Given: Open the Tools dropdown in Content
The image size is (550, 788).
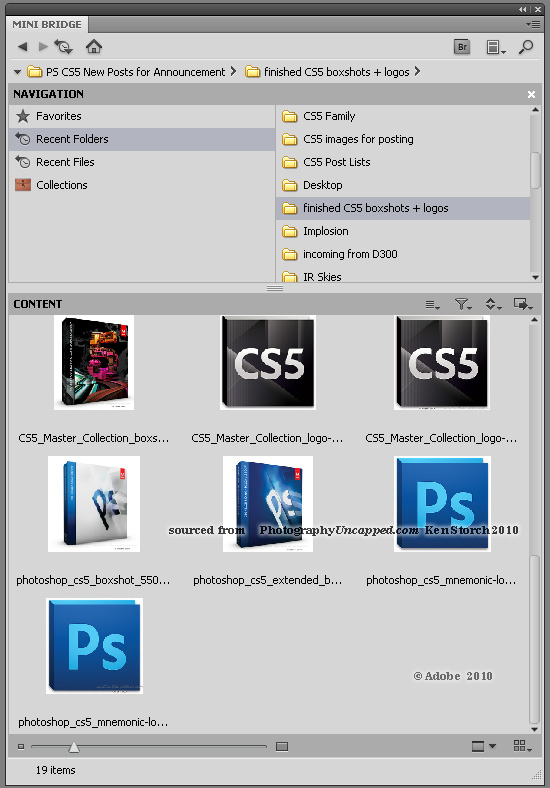Looking at the screenshot, I should [523, 304].
